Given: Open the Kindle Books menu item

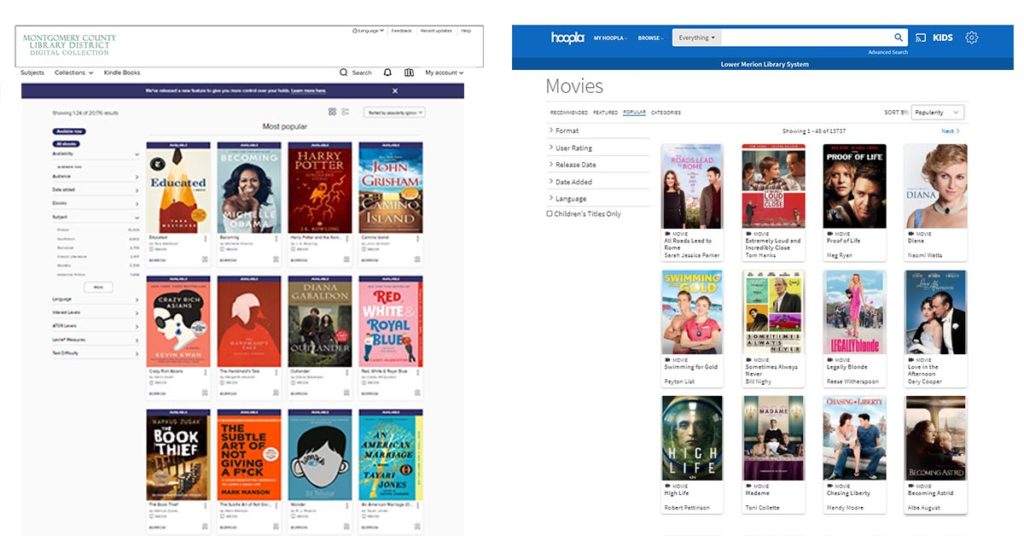Looking at the screenshot, I should pyautogui.click(x=122, y=72).
